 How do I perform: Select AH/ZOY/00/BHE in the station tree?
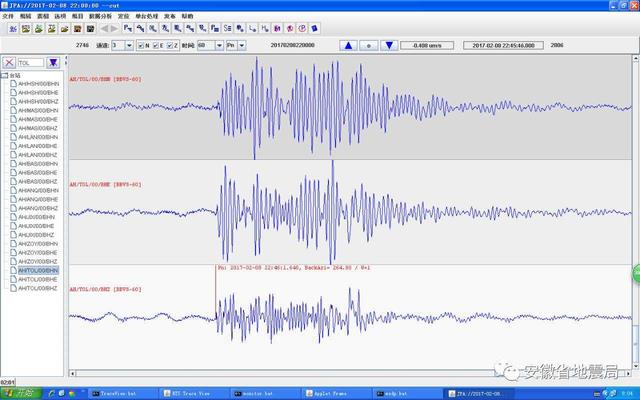coord(38,253)
